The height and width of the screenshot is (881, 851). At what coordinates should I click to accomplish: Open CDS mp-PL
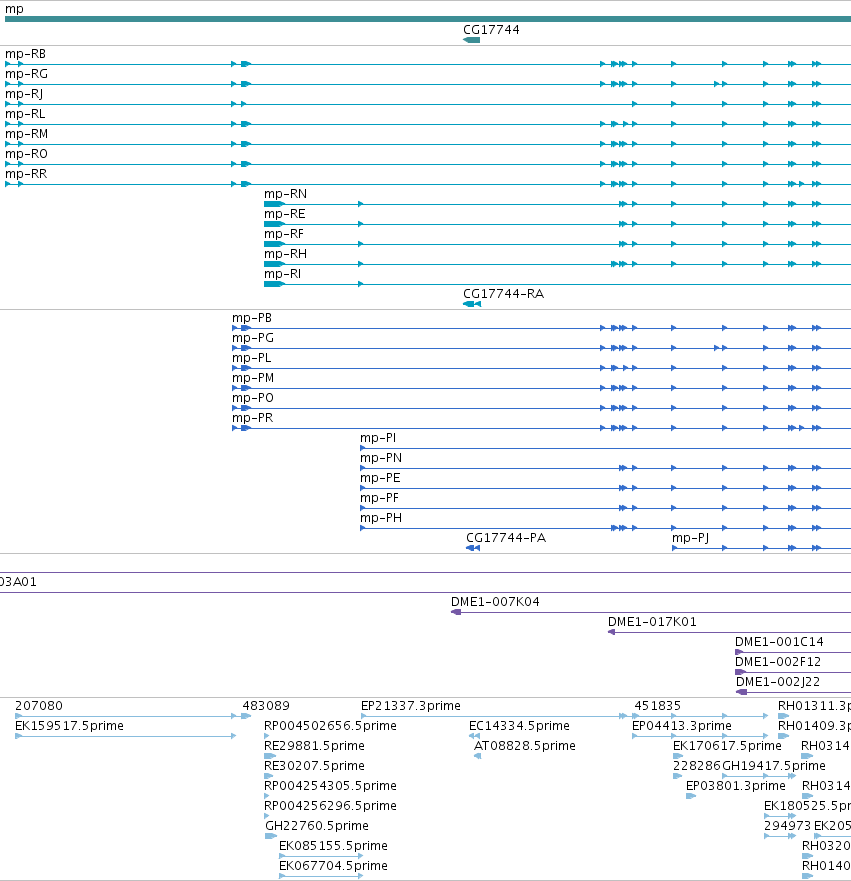251,358
